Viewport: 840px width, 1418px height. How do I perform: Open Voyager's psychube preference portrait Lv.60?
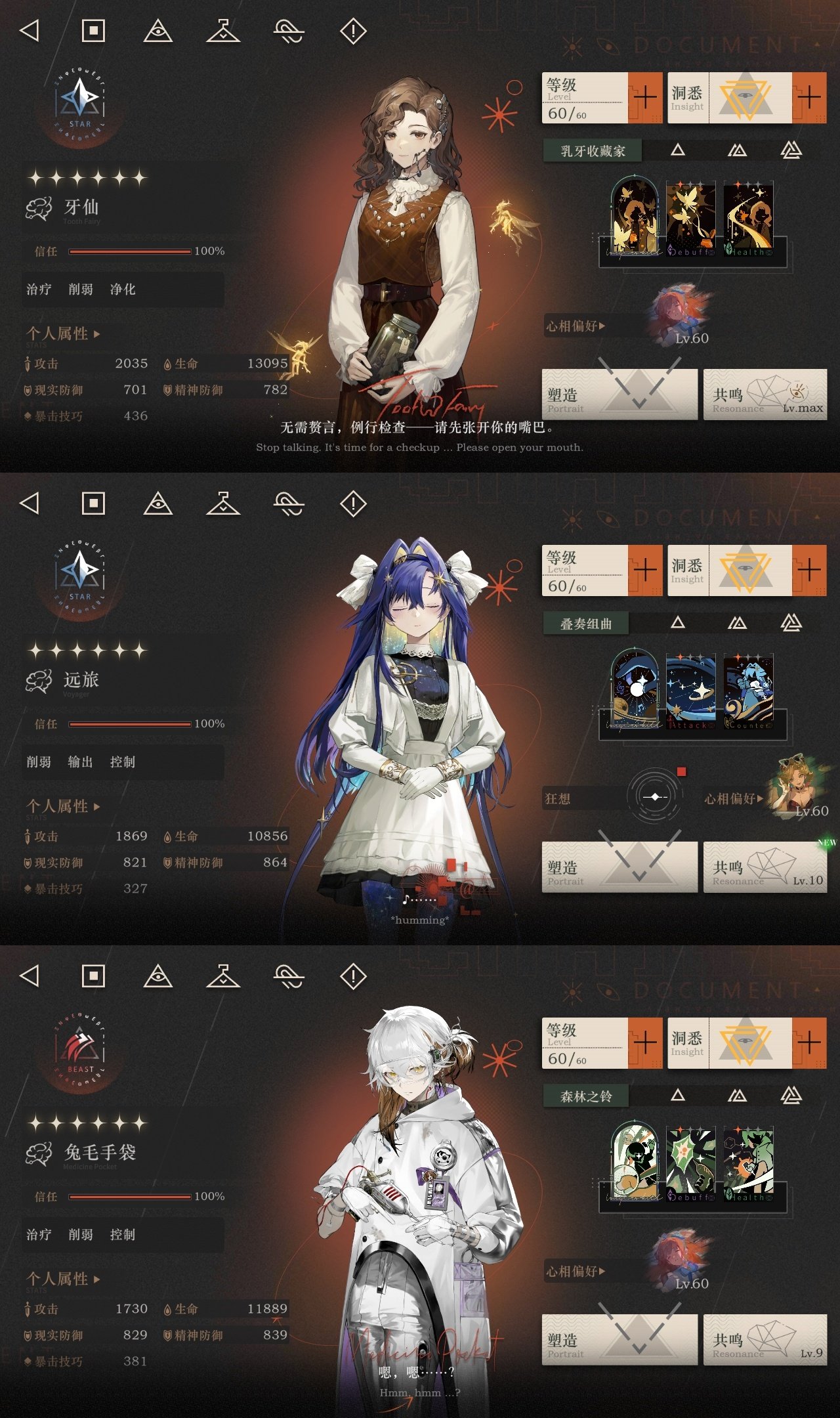tap(797, 787)
